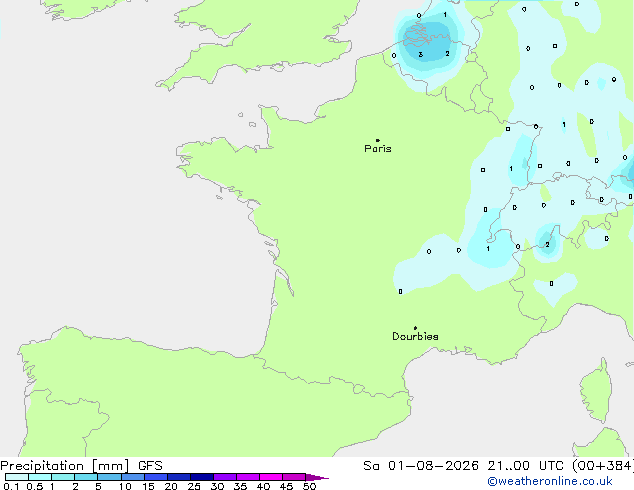Click the weatheronline.co.uk copyright link
The height and width of the screenshot is (490, 634).
tap(550, 481)
